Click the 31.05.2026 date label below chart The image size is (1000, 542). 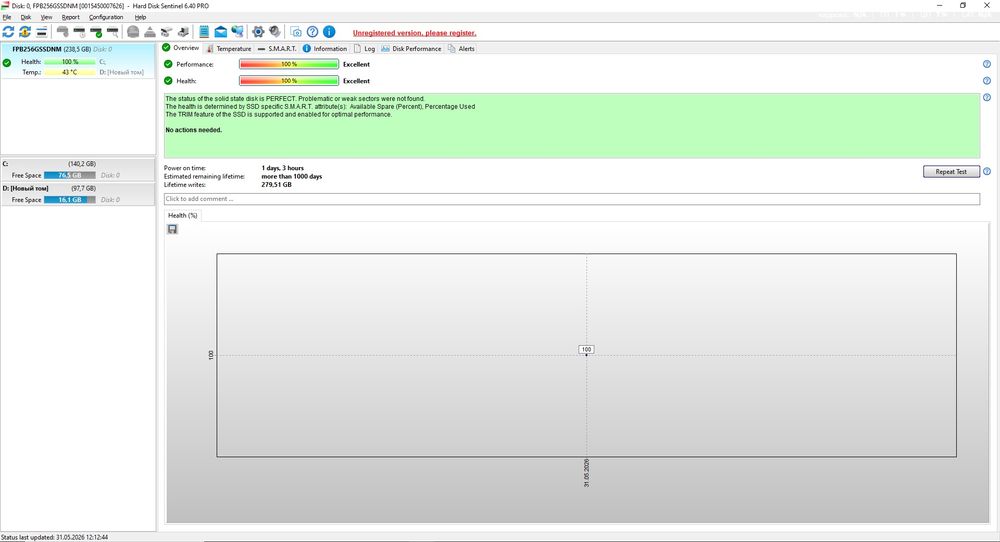(587, 472)
